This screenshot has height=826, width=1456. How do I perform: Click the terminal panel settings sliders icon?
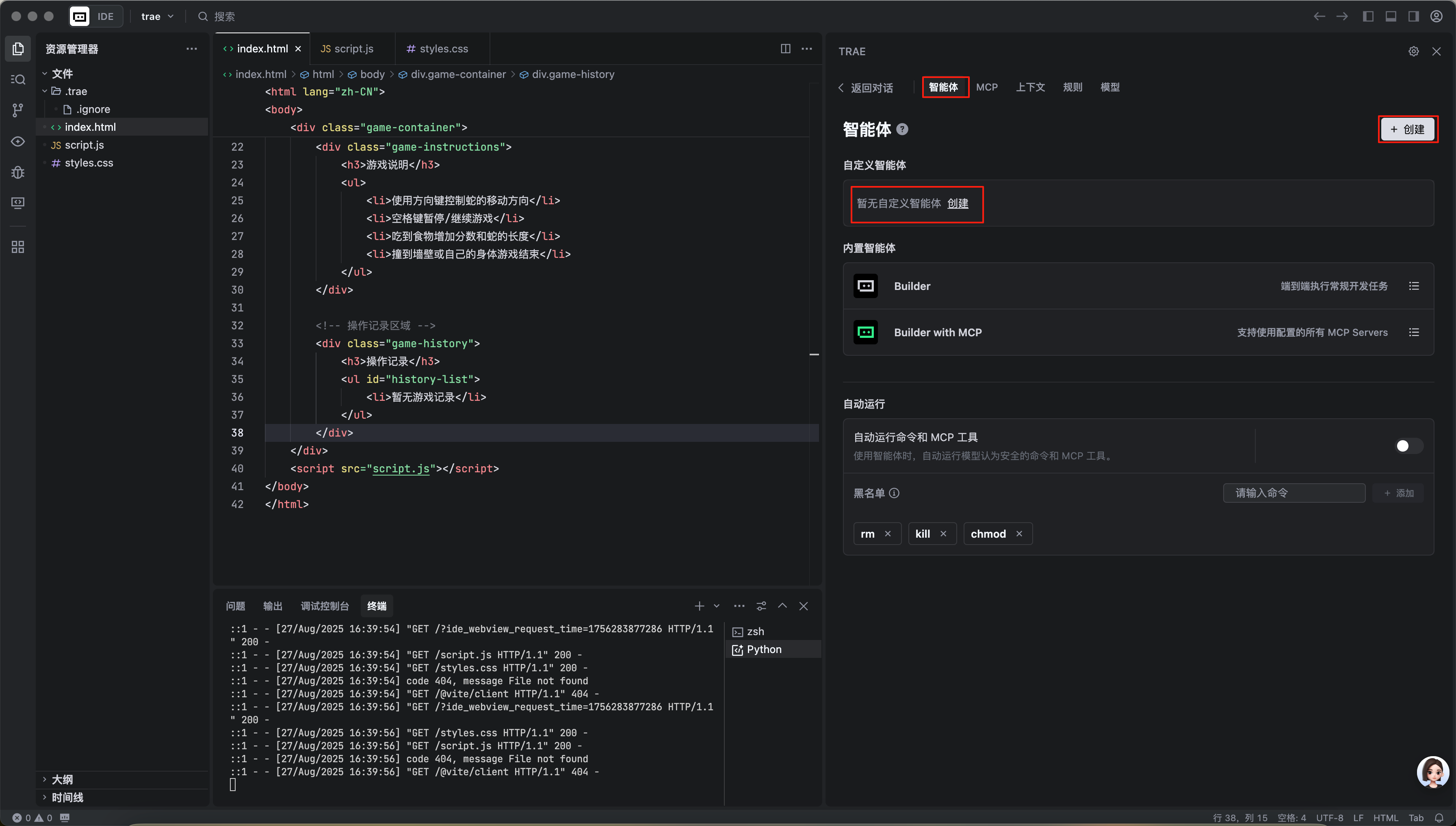tap(761, 606)
